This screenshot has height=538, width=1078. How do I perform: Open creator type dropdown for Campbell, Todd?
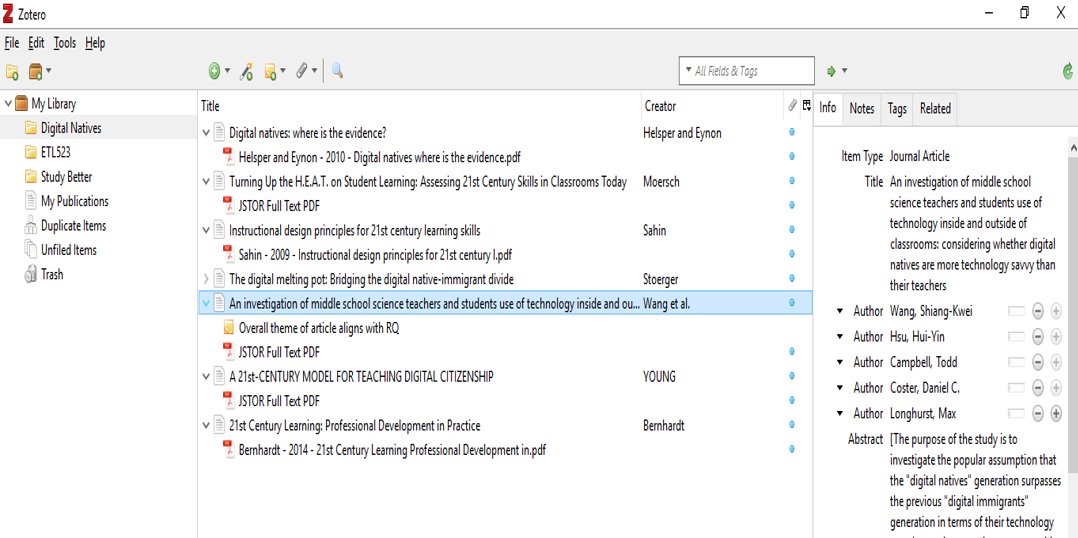(839, 362)
